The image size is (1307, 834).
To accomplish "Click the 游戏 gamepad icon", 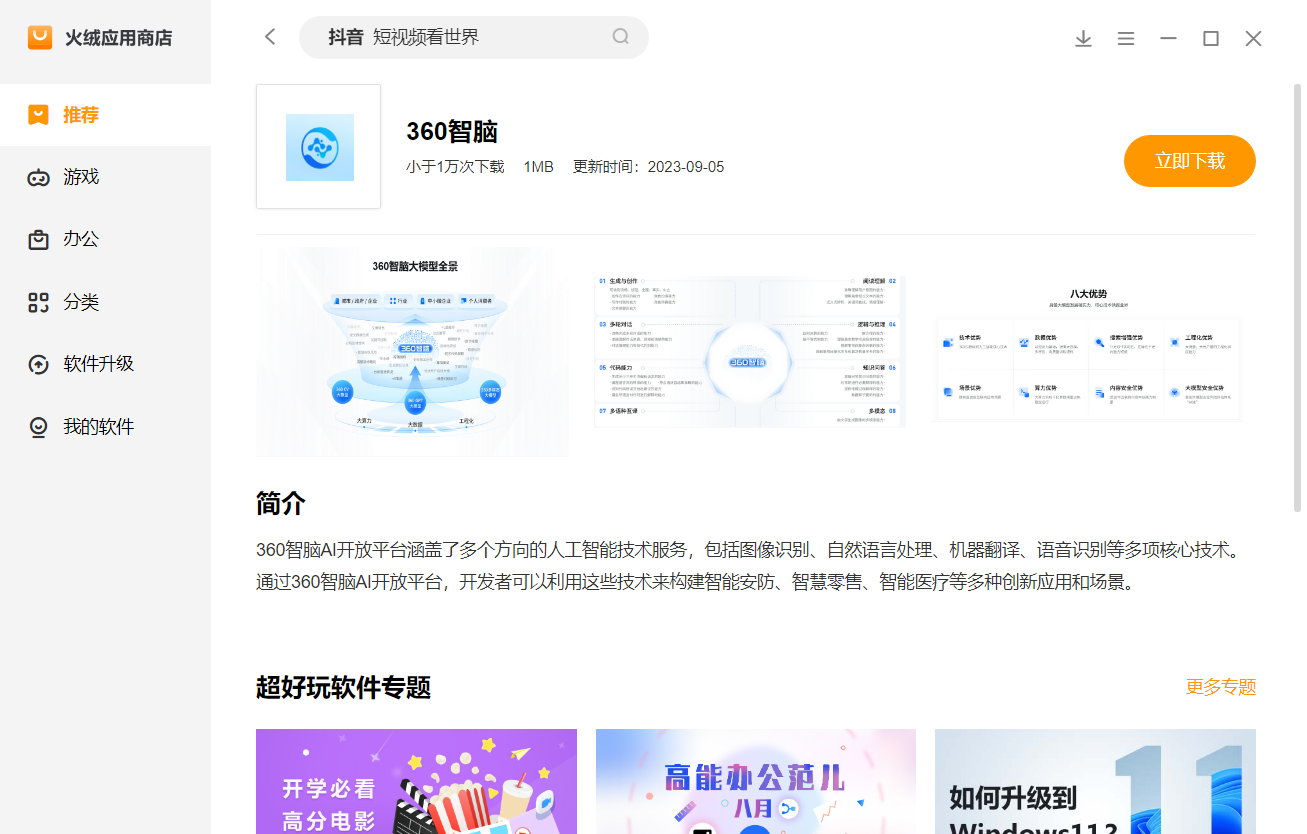I will point(38,178).
